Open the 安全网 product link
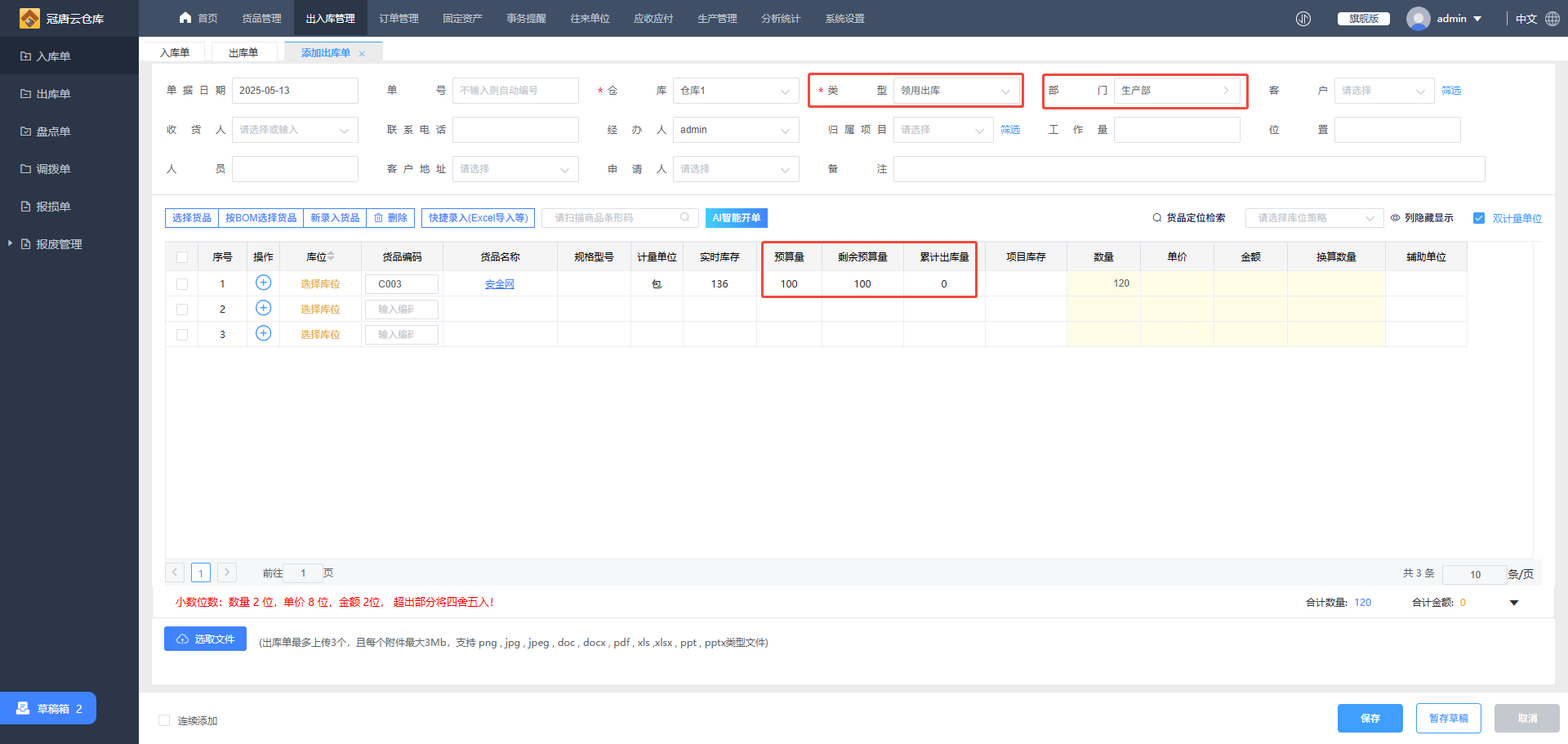This screenshot has height=744, width=1568. tap(500, 284)
